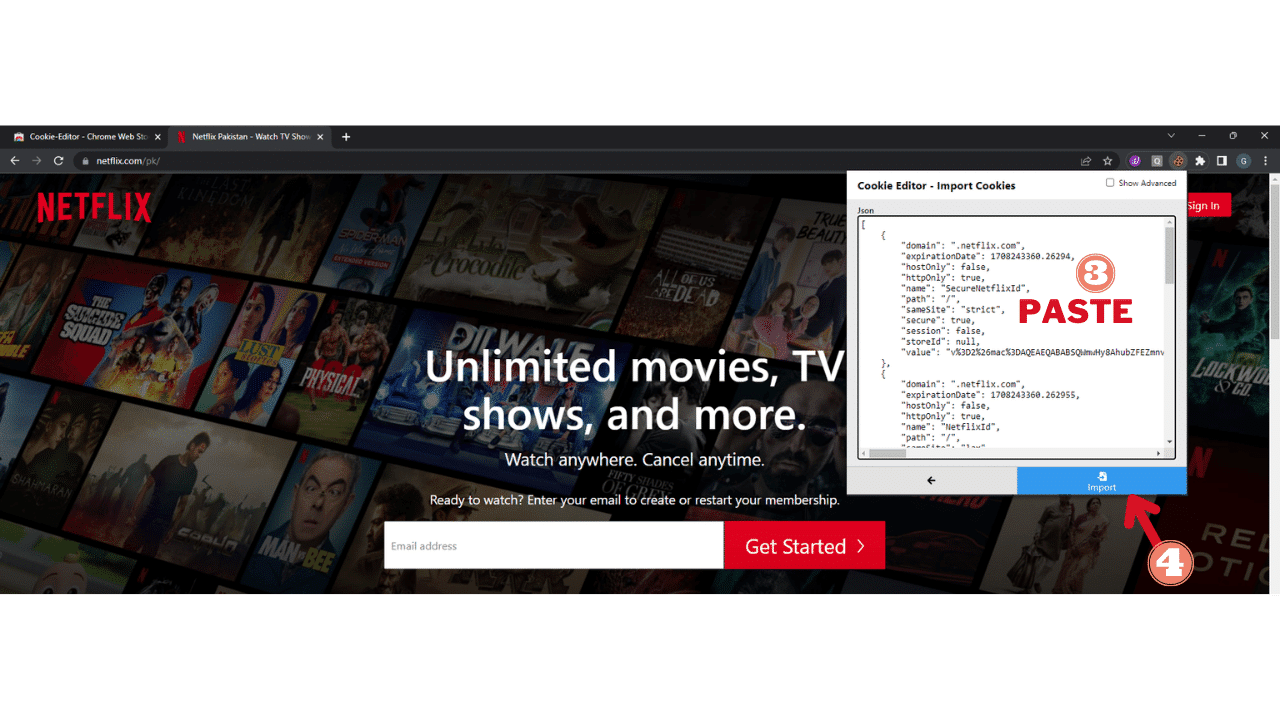The image size is (1280, 720).
Task: Open tab search chevron
Action: [x=1171, y=136]
